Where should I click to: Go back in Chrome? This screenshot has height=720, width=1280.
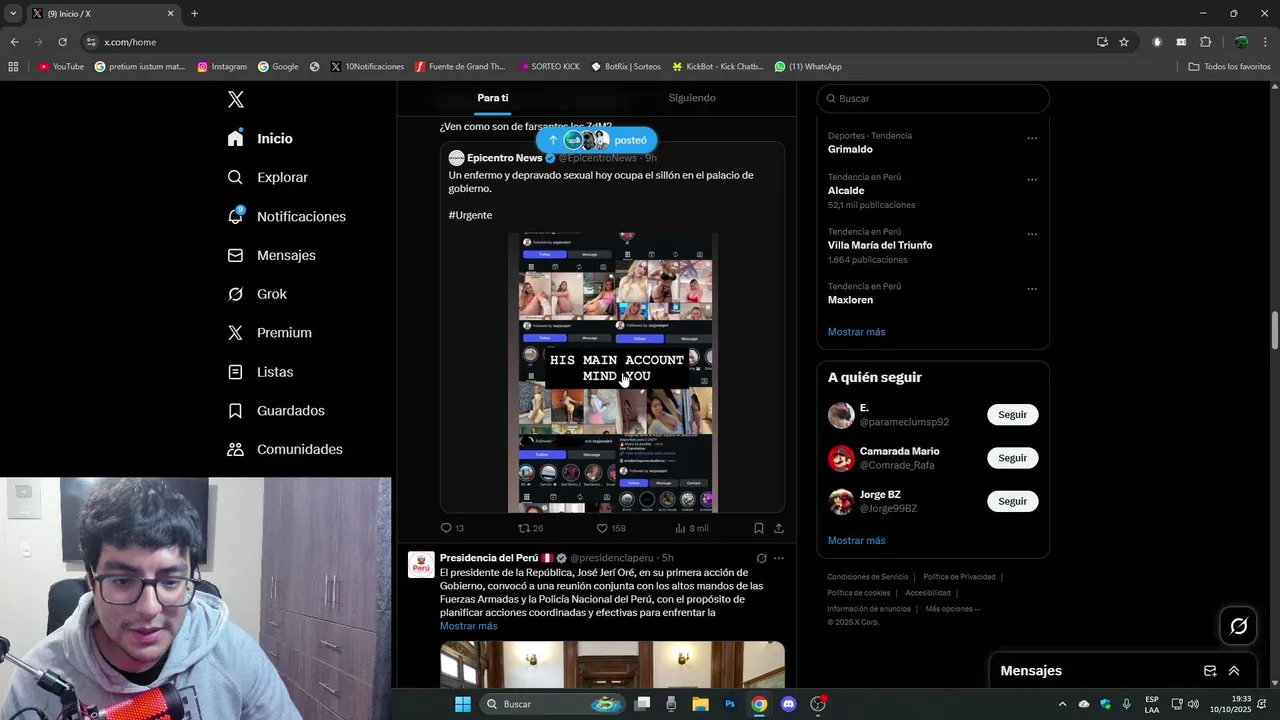pos(14,42)
